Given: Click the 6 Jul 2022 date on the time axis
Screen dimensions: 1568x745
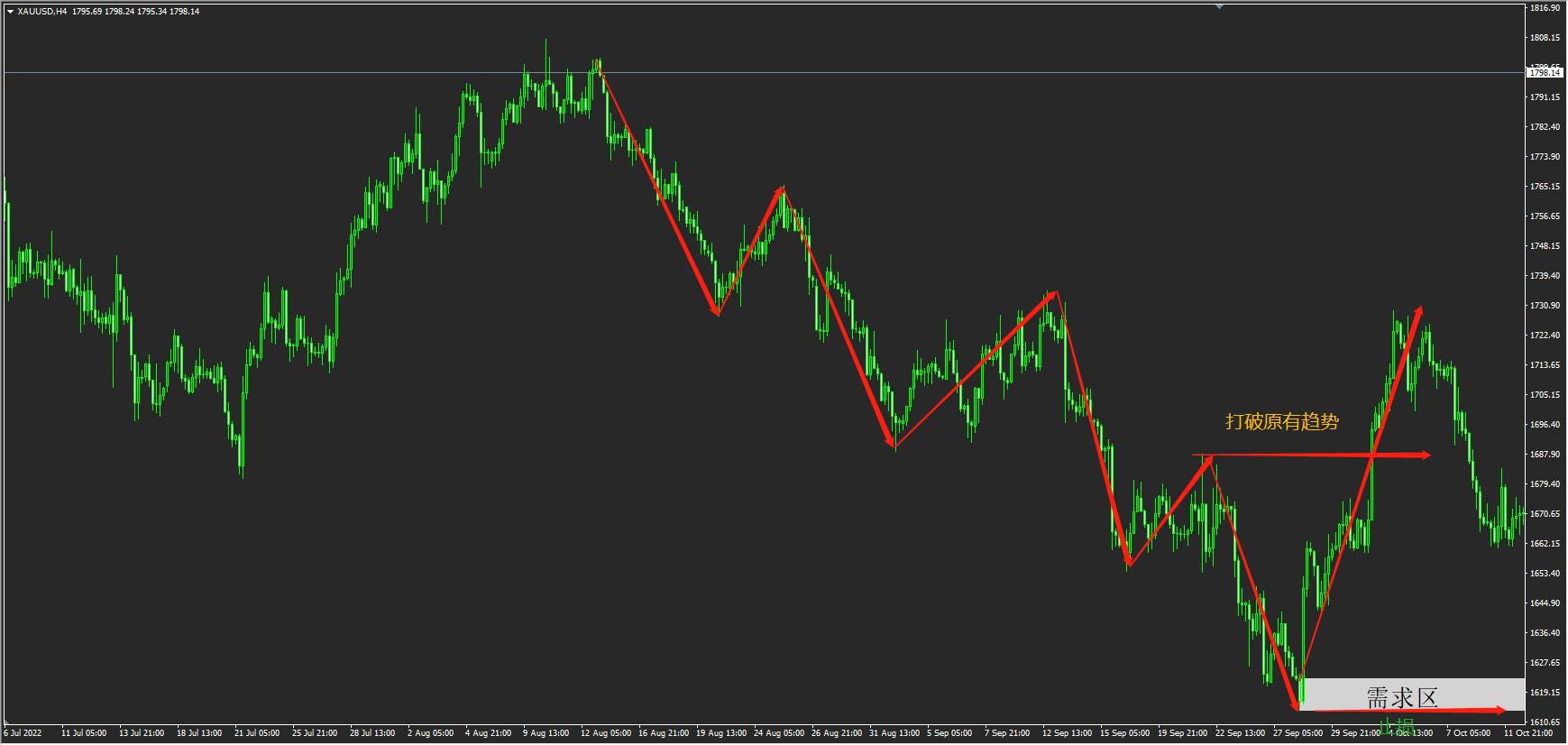Looking at the screenshot, I should pos(22,734).
